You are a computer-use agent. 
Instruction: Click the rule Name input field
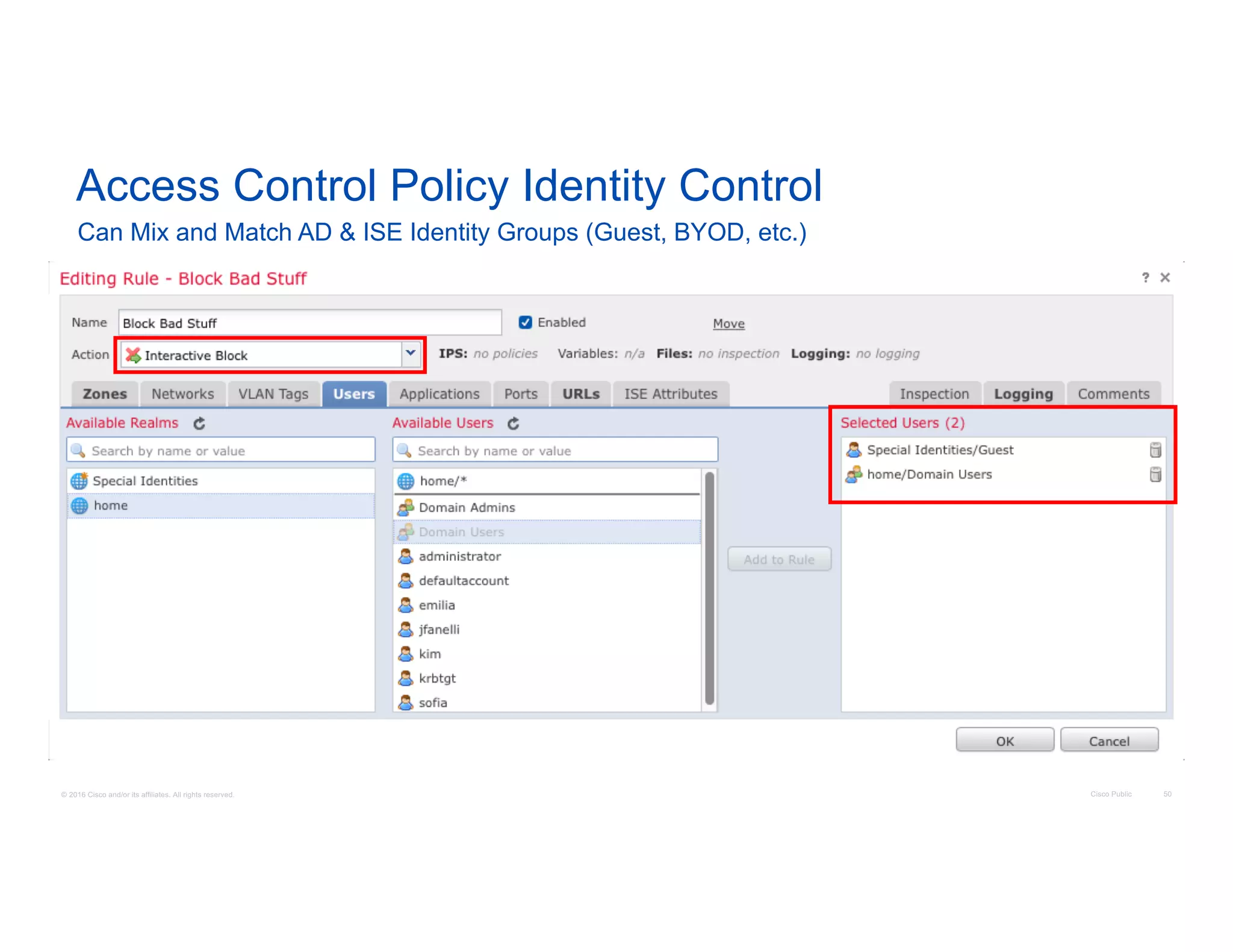pyautogui.click(x=310, y=323)
